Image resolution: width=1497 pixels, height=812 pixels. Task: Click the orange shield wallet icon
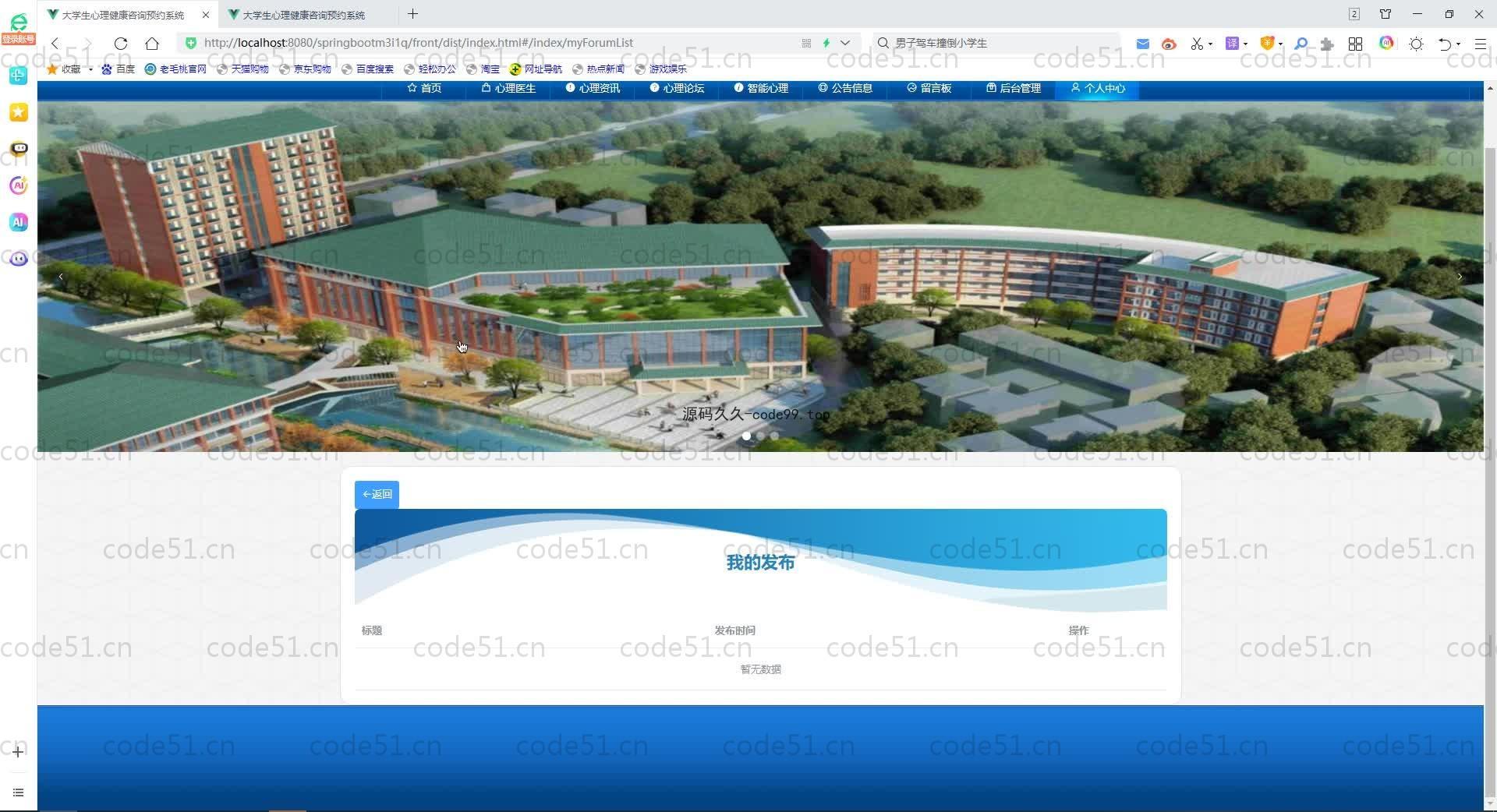tap(1267, 44)
